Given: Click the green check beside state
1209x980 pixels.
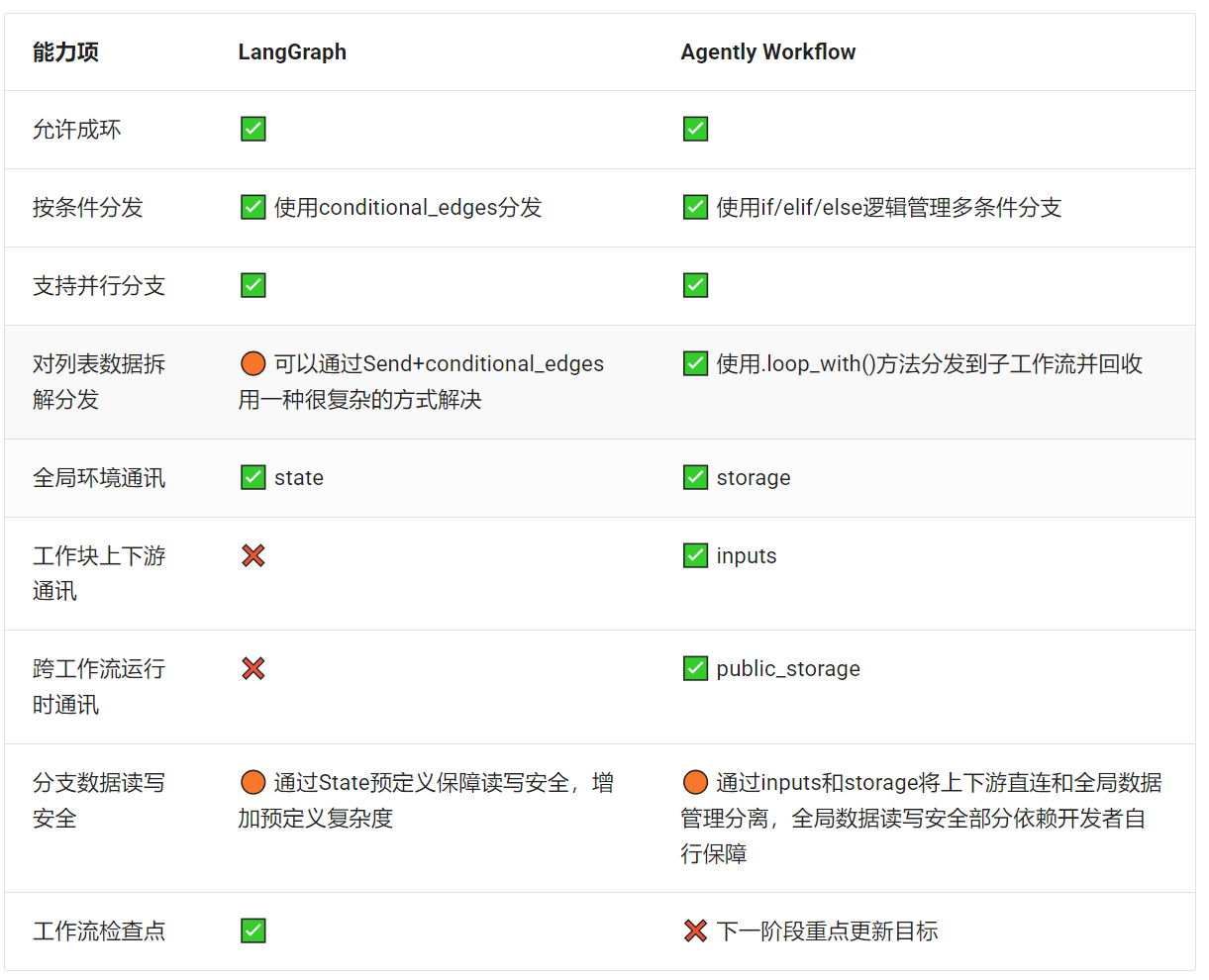Looking at the screenshot, I should coord(253,477).
